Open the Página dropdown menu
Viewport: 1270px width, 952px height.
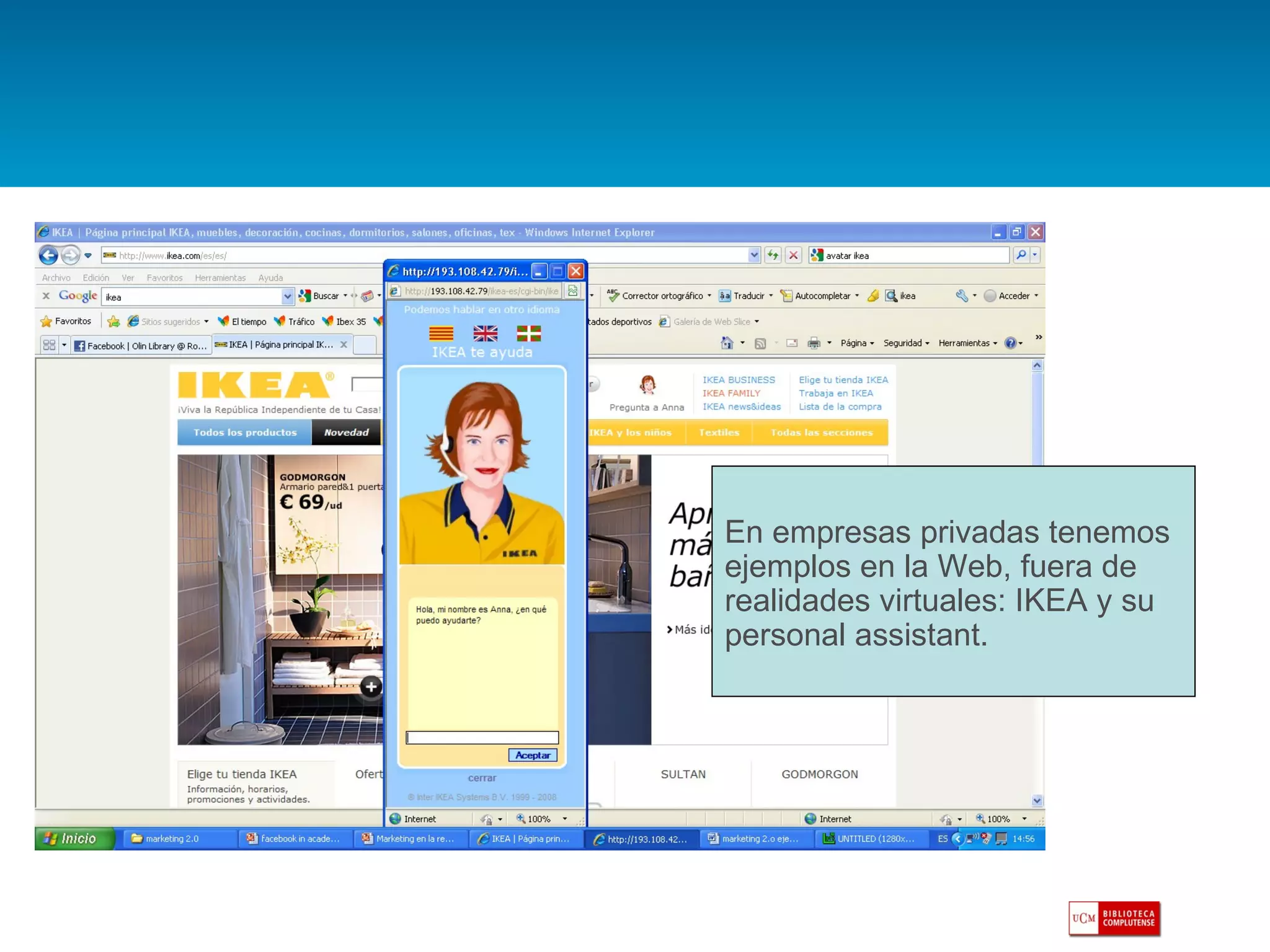click(857, 343)
